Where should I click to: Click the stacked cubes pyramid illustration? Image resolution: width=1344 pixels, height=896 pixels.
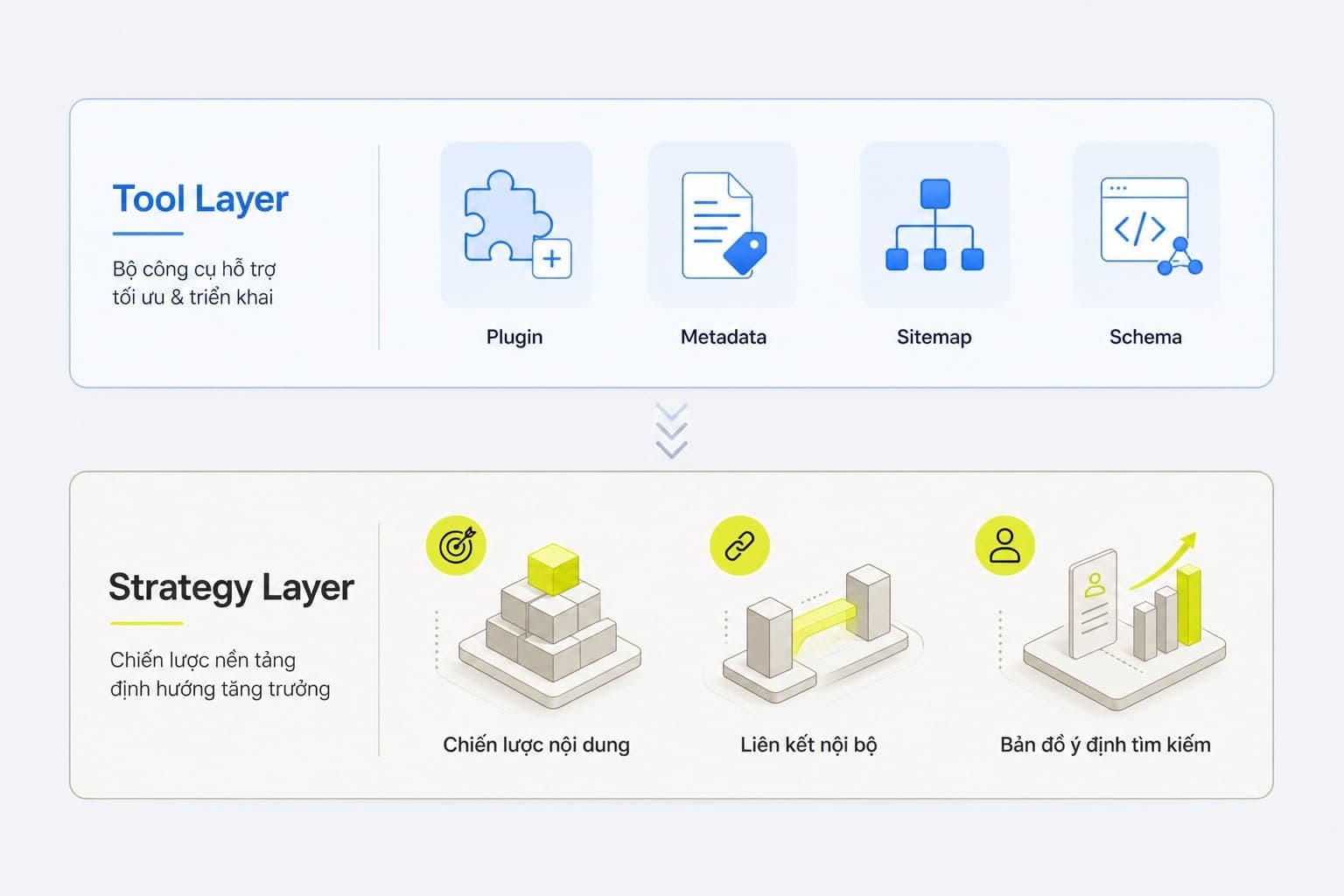[550, 626]
